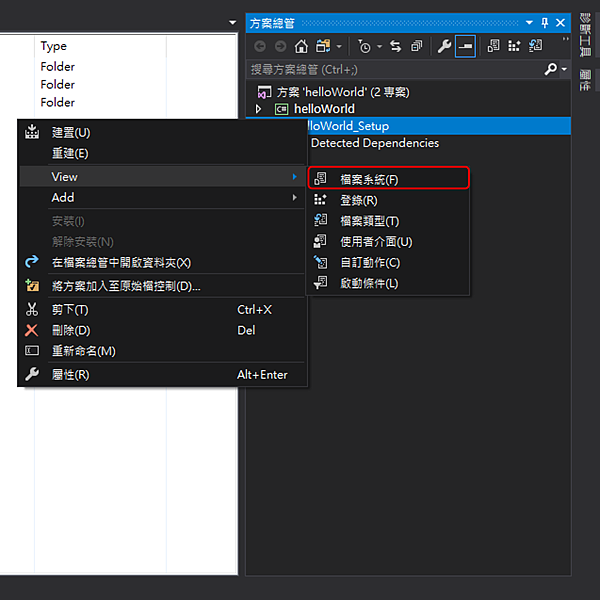Image resolution: width=600 pixels, height=600 pixels.
Task: Toggle the preview selected items button
Action: click(465, 46)
